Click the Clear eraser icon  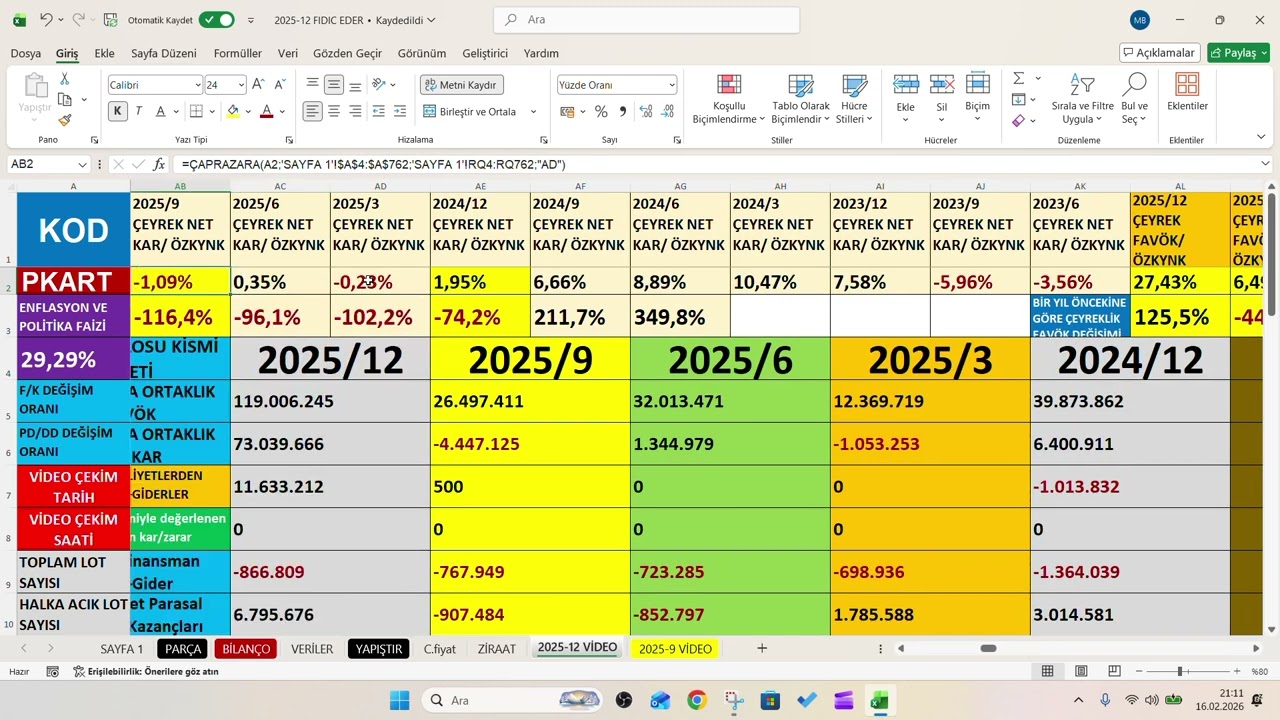pos(1019,121)
